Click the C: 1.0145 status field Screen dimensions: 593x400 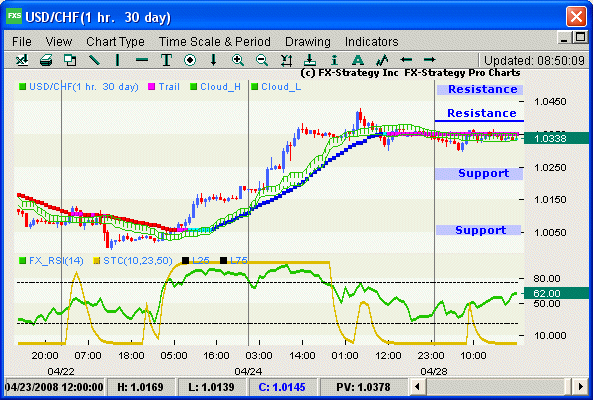pyautogui.click(x=282, y=387)
